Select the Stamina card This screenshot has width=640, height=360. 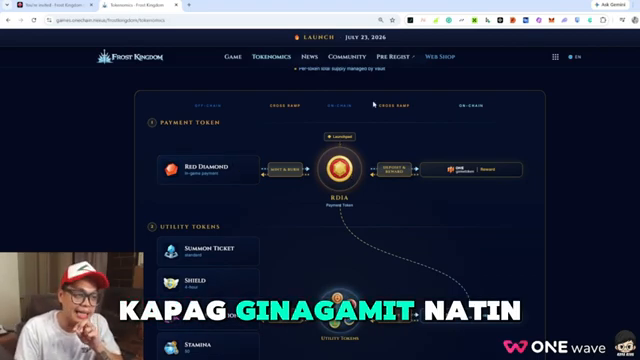click(x=208, y=347)
